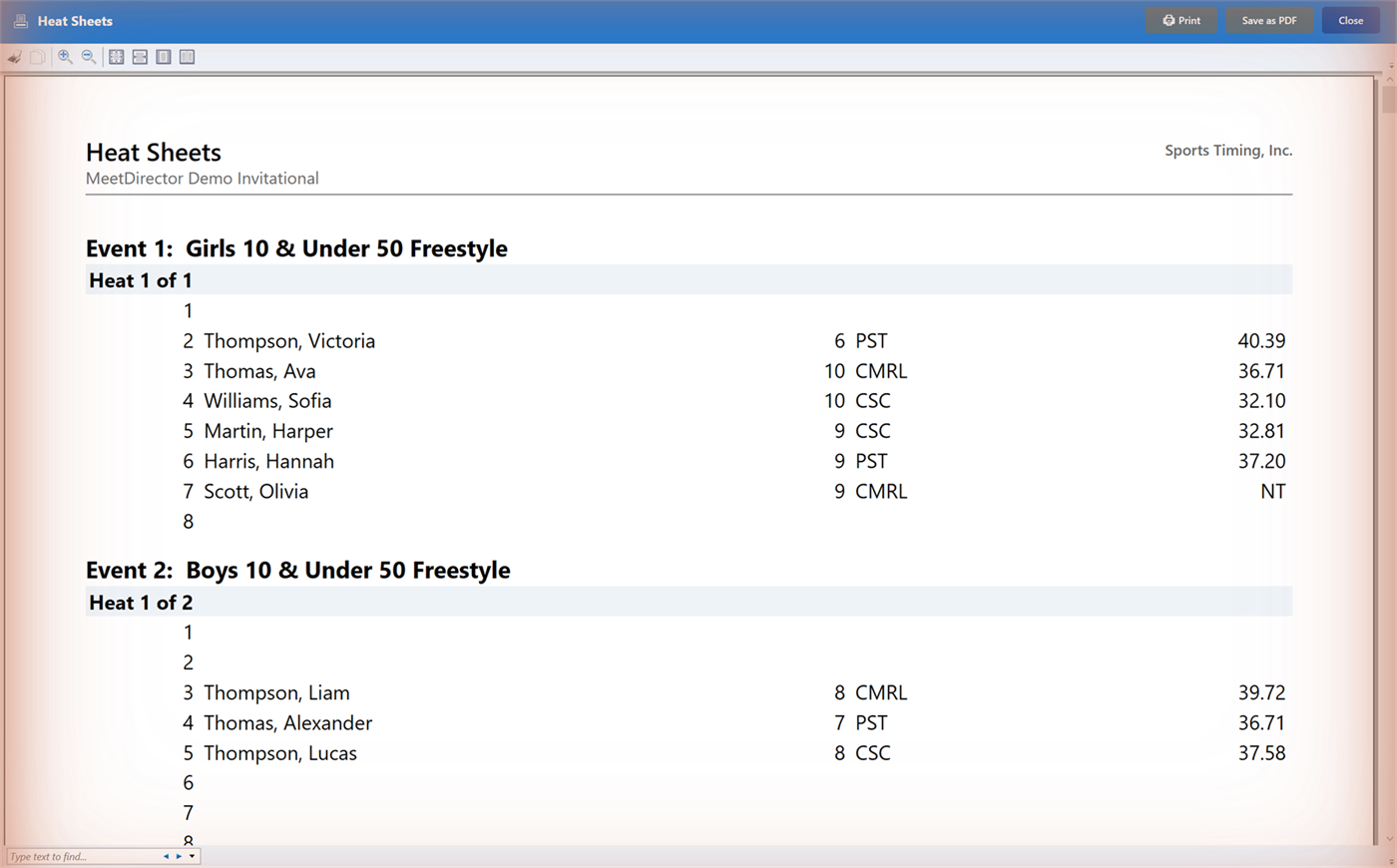Click CMRL team in Thomas, Ava row
This screenshot has width=1397, height=868.
[881, 371]
